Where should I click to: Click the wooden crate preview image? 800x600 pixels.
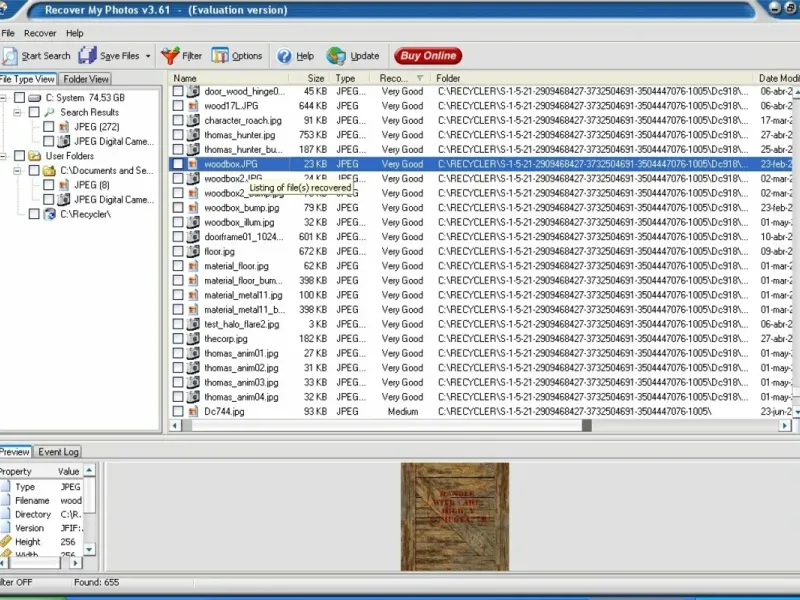(455, 516)
